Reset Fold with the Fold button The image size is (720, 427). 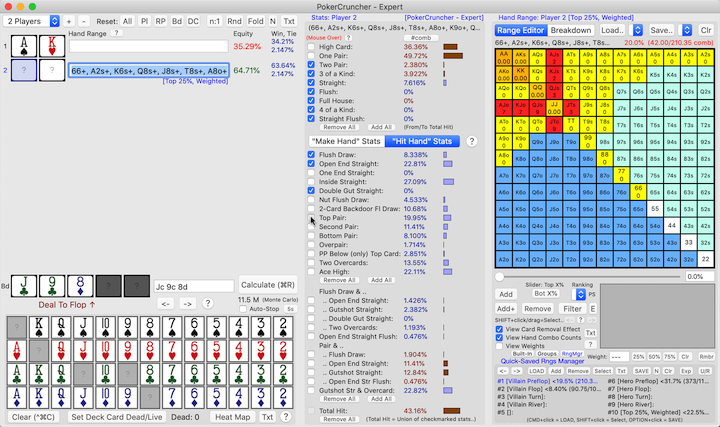(255, 21)
